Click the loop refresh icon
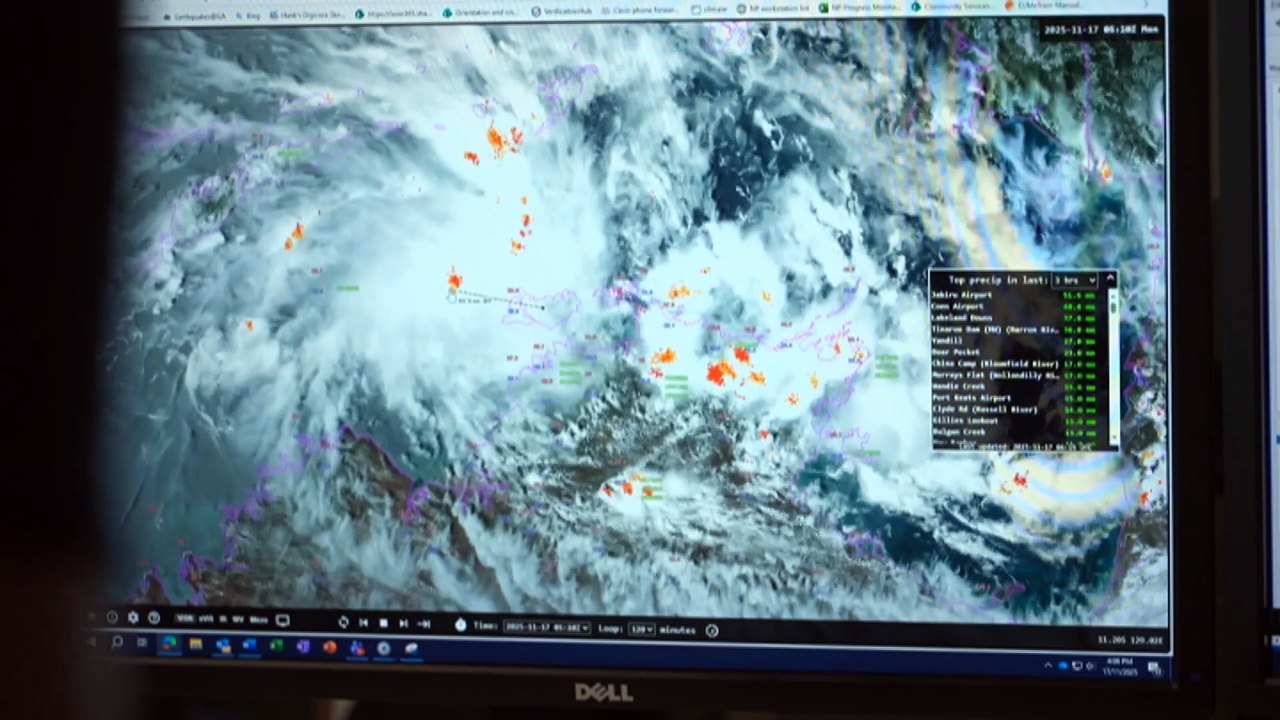Viewport: 1280px width, 720px height. click(344, 622)
